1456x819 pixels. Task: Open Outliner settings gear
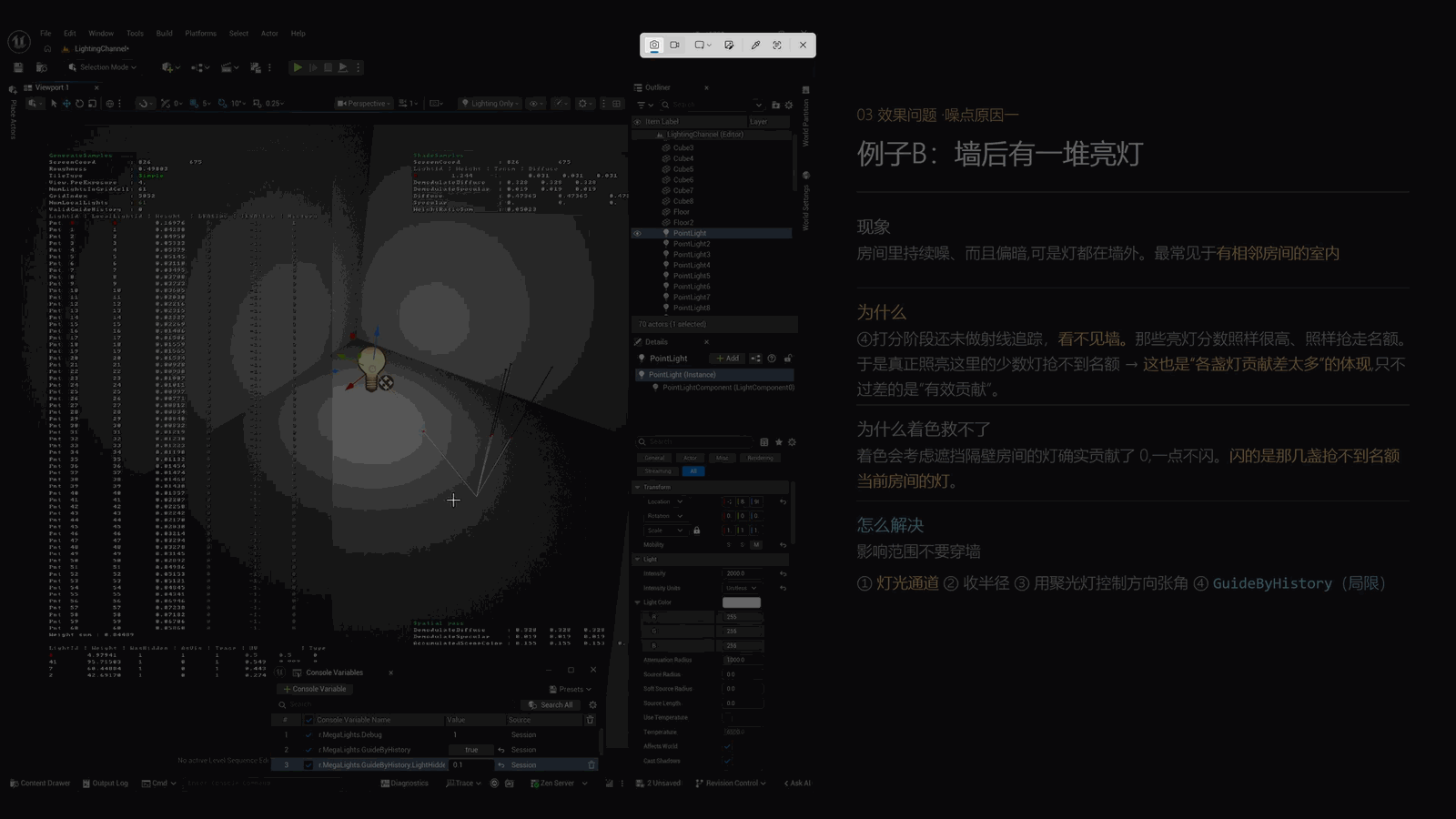click(x=789, y=105)
